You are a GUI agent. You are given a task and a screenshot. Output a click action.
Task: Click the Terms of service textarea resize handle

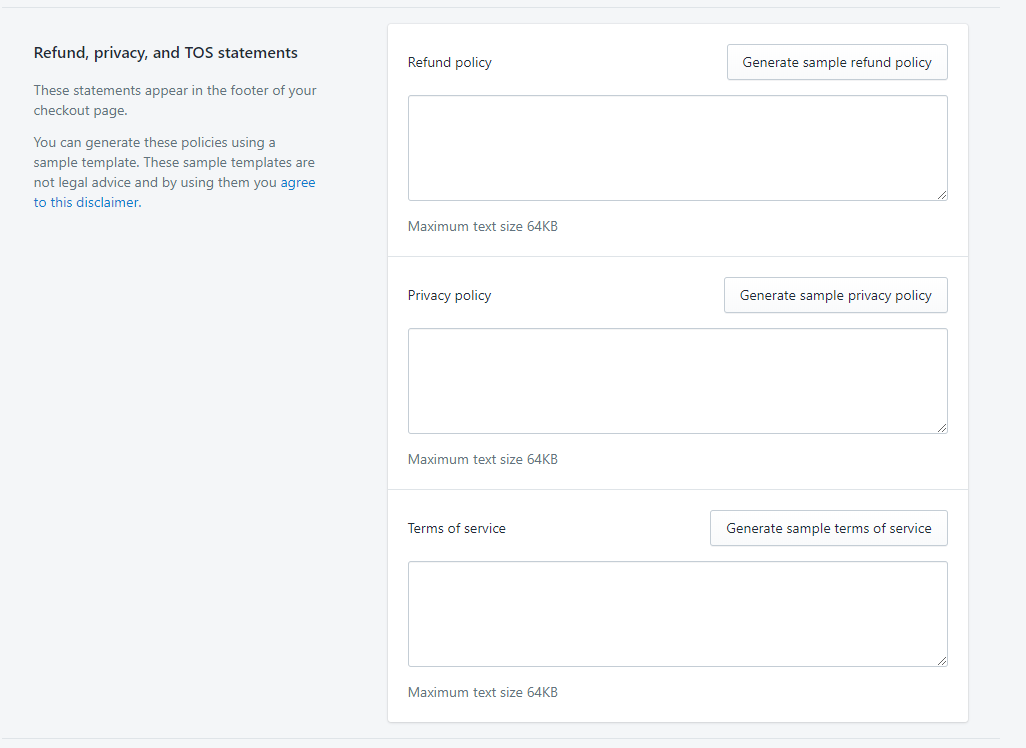[942, 660]
